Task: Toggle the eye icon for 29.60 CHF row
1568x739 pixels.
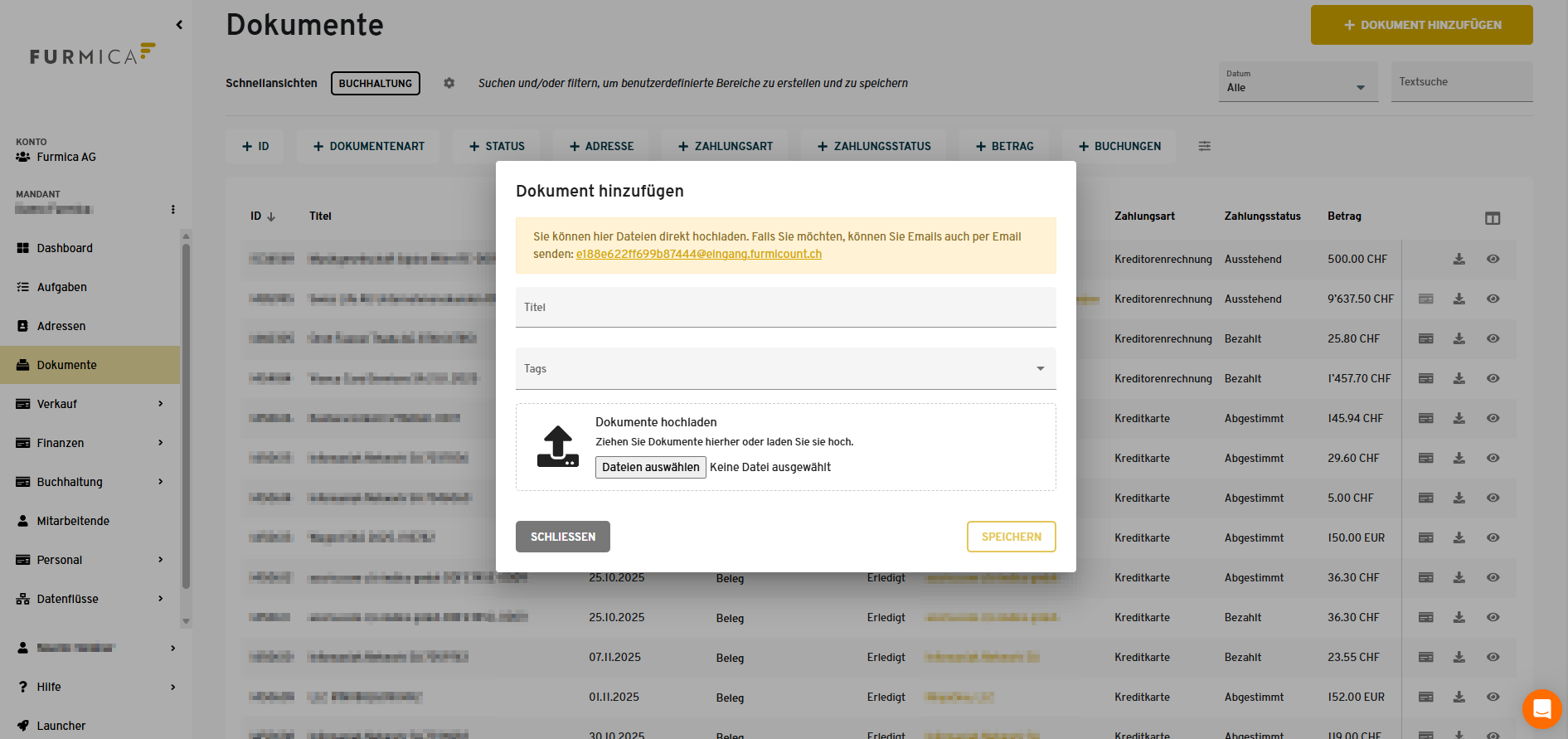Action: [1493, 458]
